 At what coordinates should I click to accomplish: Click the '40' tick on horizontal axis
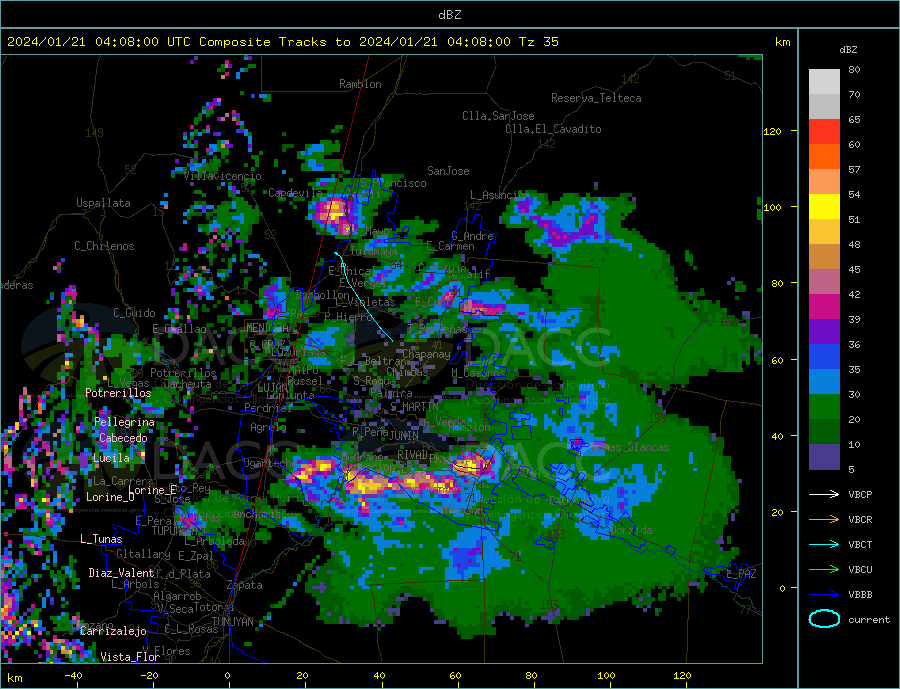coord(379,675)
